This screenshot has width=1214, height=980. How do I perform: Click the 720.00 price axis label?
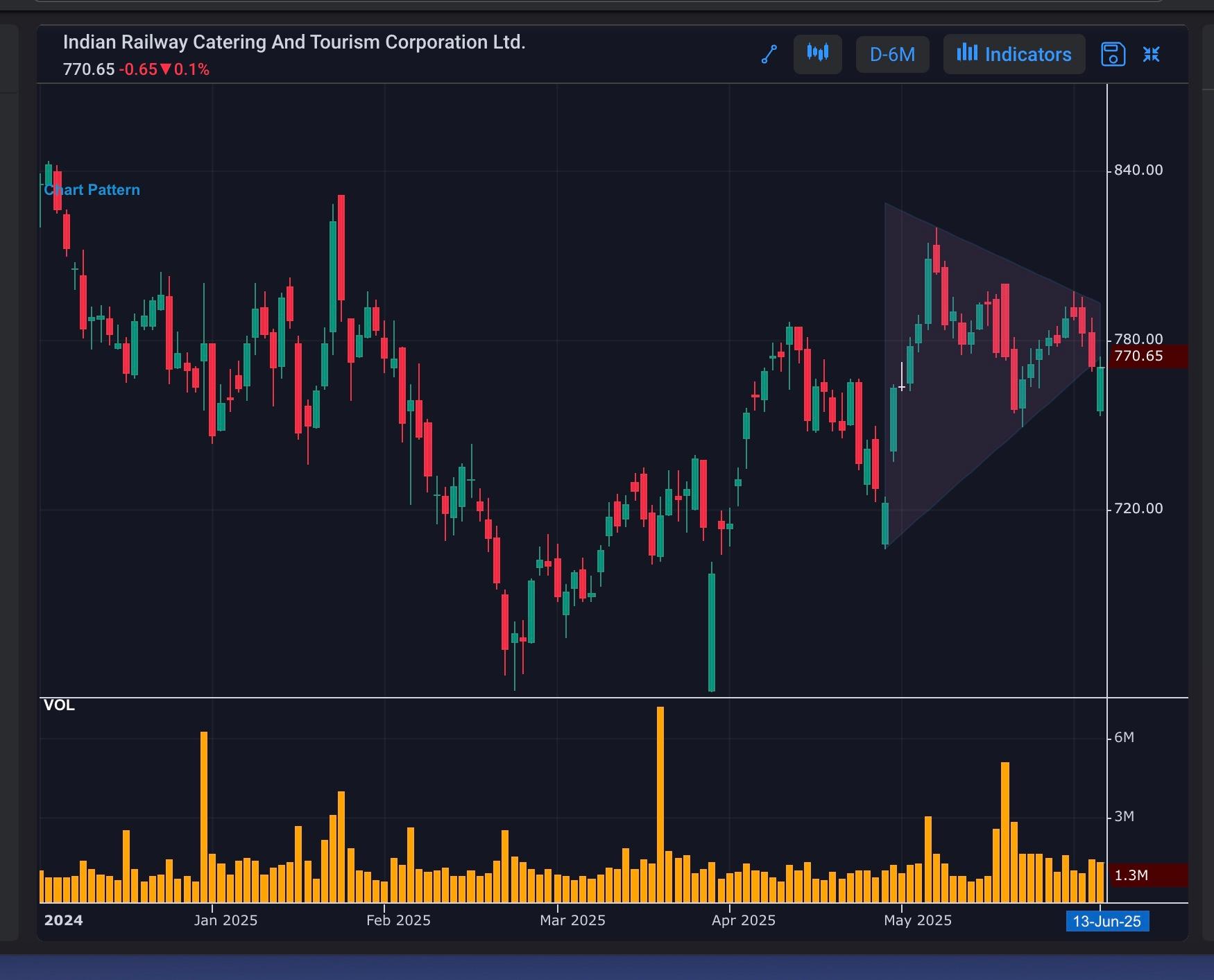1138,508
